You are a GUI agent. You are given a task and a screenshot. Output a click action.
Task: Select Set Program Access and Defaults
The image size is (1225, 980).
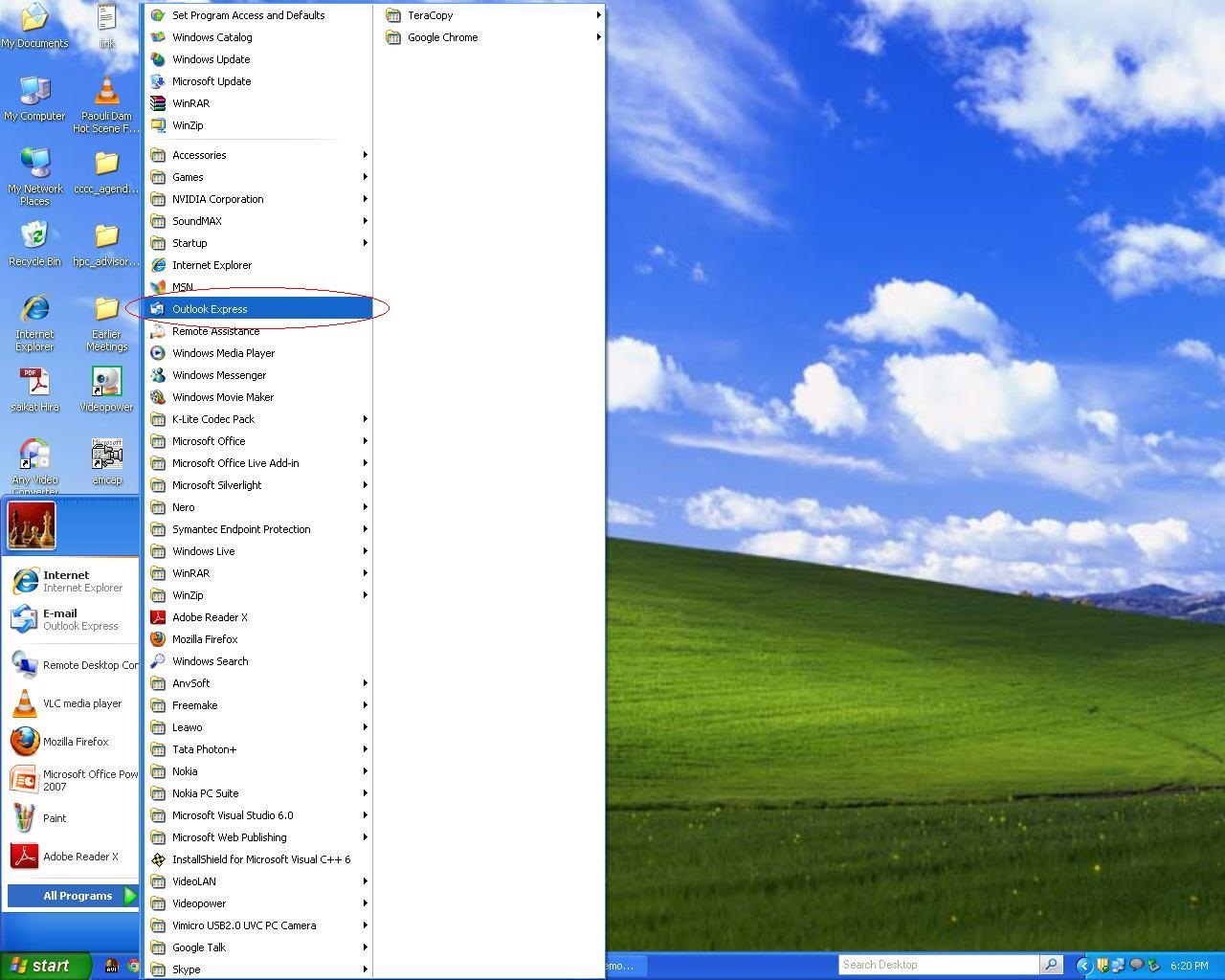coord(259,15)
